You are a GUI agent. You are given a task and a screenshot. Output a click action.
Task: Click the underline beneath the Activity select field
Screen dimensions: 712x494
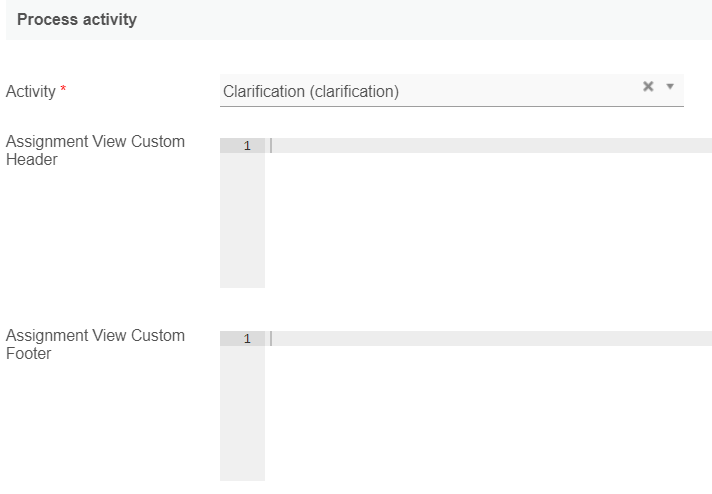[451, 107]
